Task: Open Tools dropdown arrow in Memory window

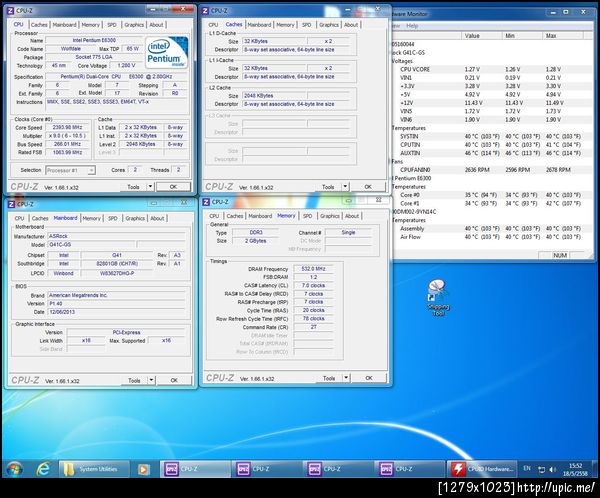Action: 346,378
